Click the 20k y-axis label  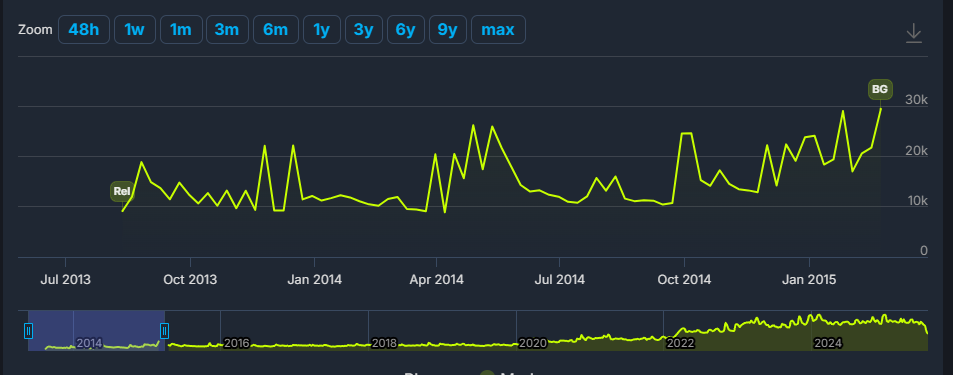click(917, 151)
